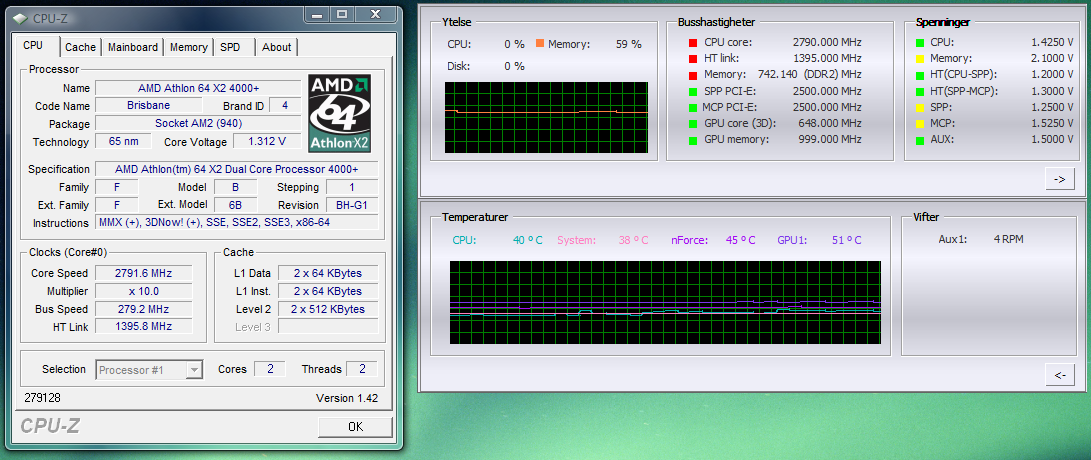Click the orange Memory usage legend square
The height and width of the screenshot is (460, 1091).
point(540,43)
